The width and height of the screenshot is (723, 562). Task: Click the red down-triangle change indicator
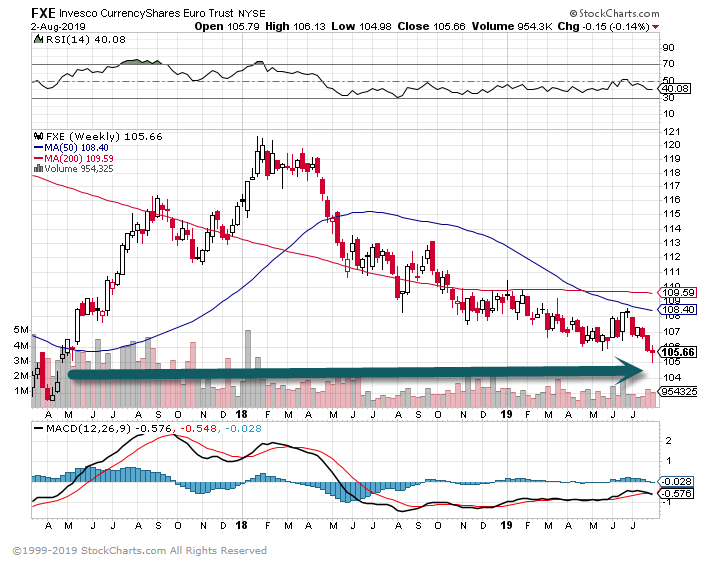[655, 27]
